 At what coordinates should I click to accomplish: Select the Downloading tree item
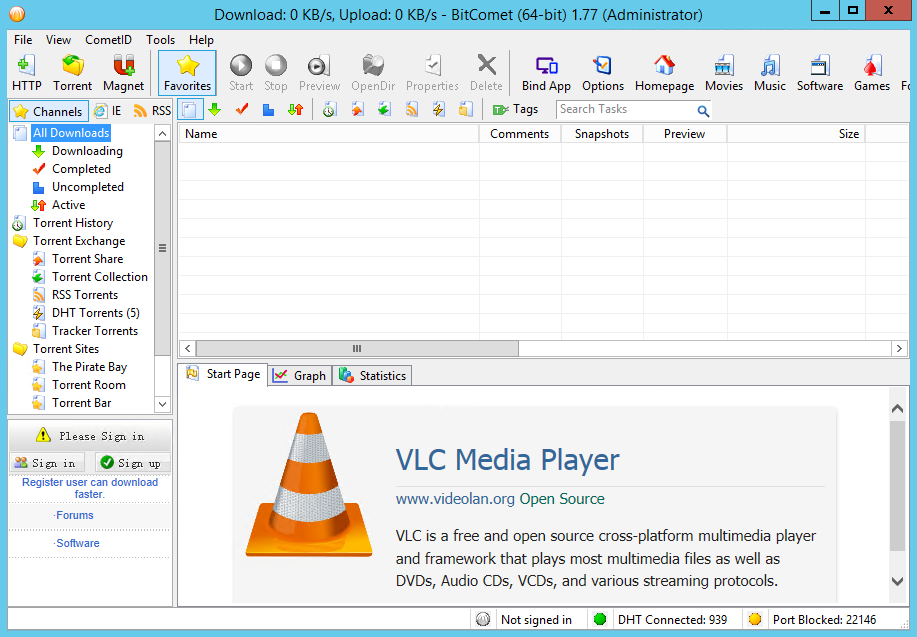coord(87,151)
